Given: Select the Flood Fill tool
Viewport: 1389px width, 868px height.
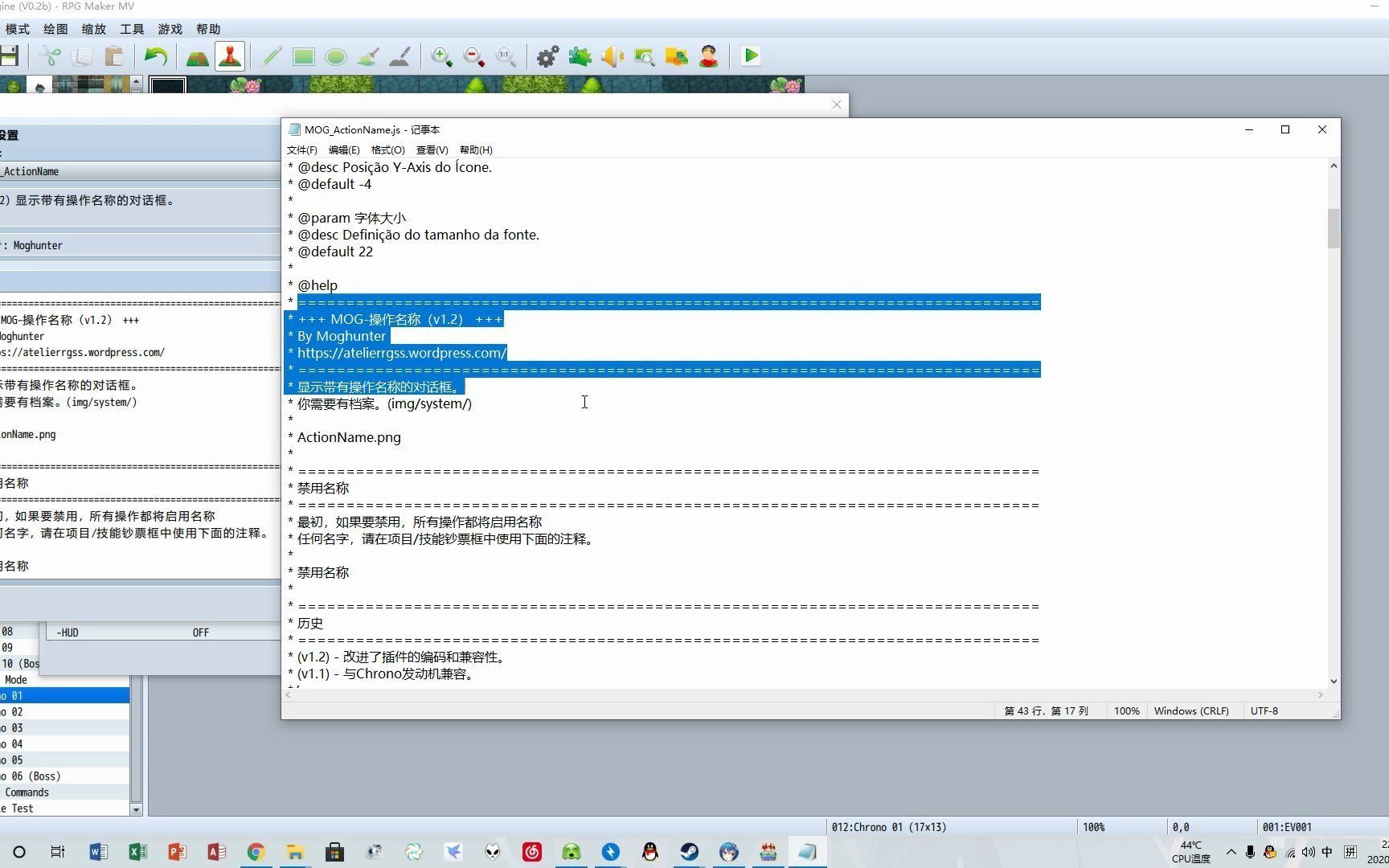Looking at the screenshot, I should pyautogui.click(x=368, y=56).
